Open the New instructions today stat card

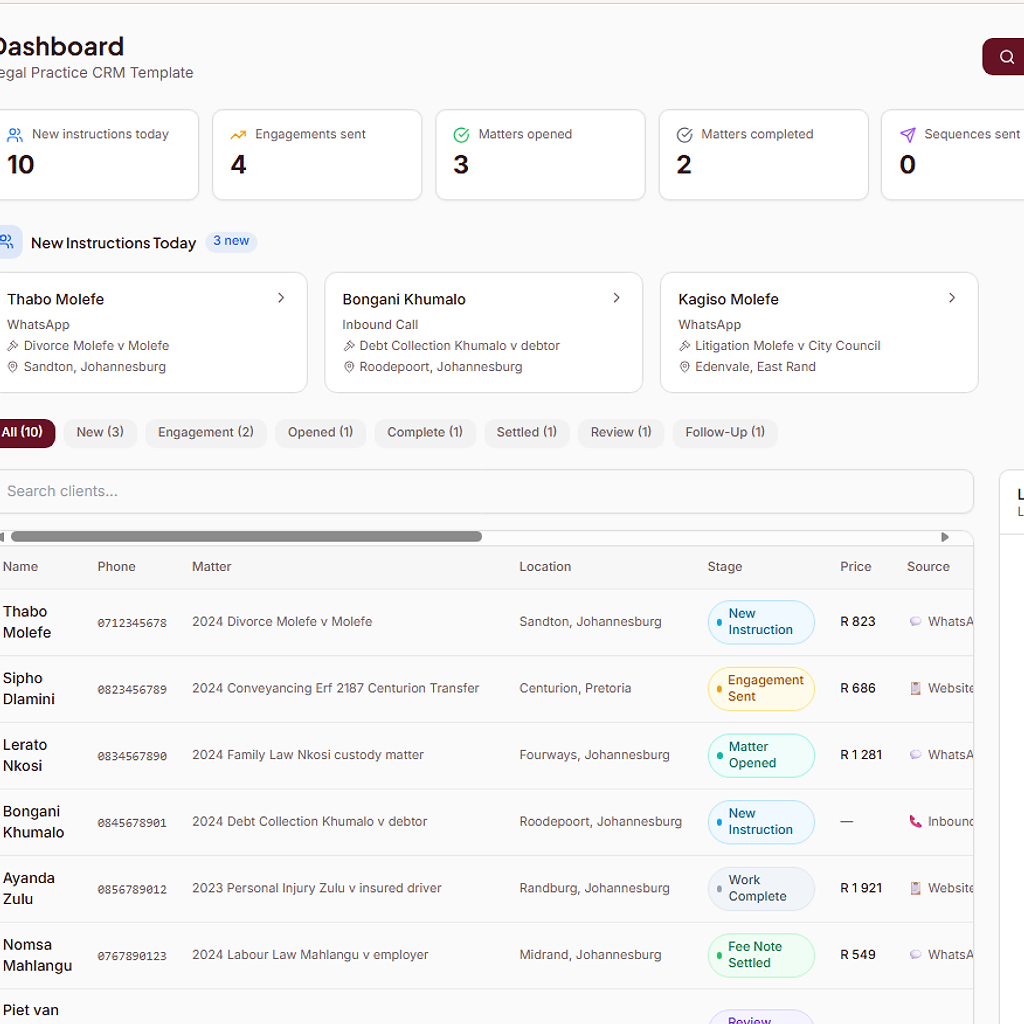[x=97, y=155]
